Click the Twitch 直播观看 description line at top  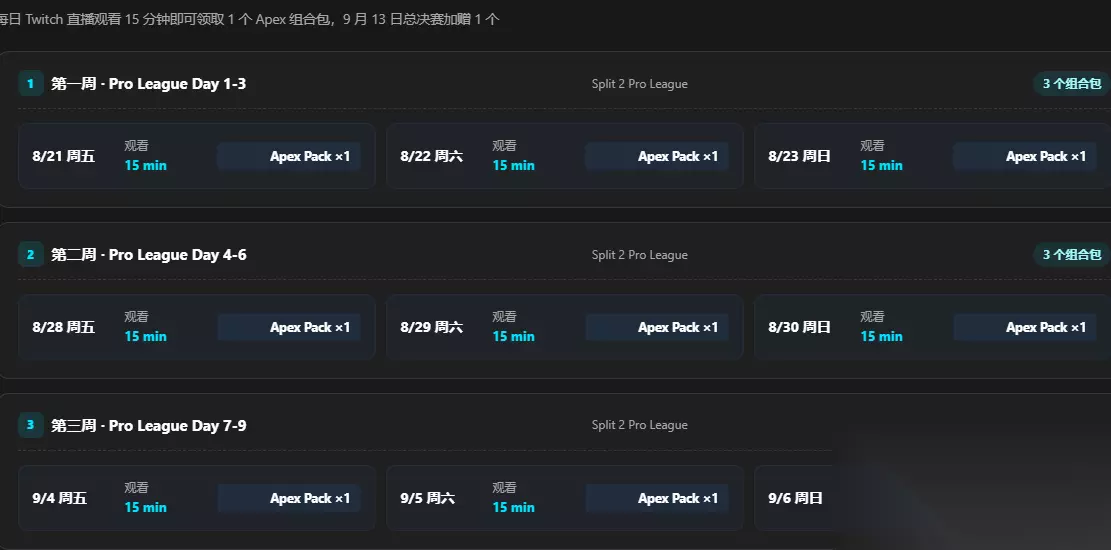tap(249, 19)
